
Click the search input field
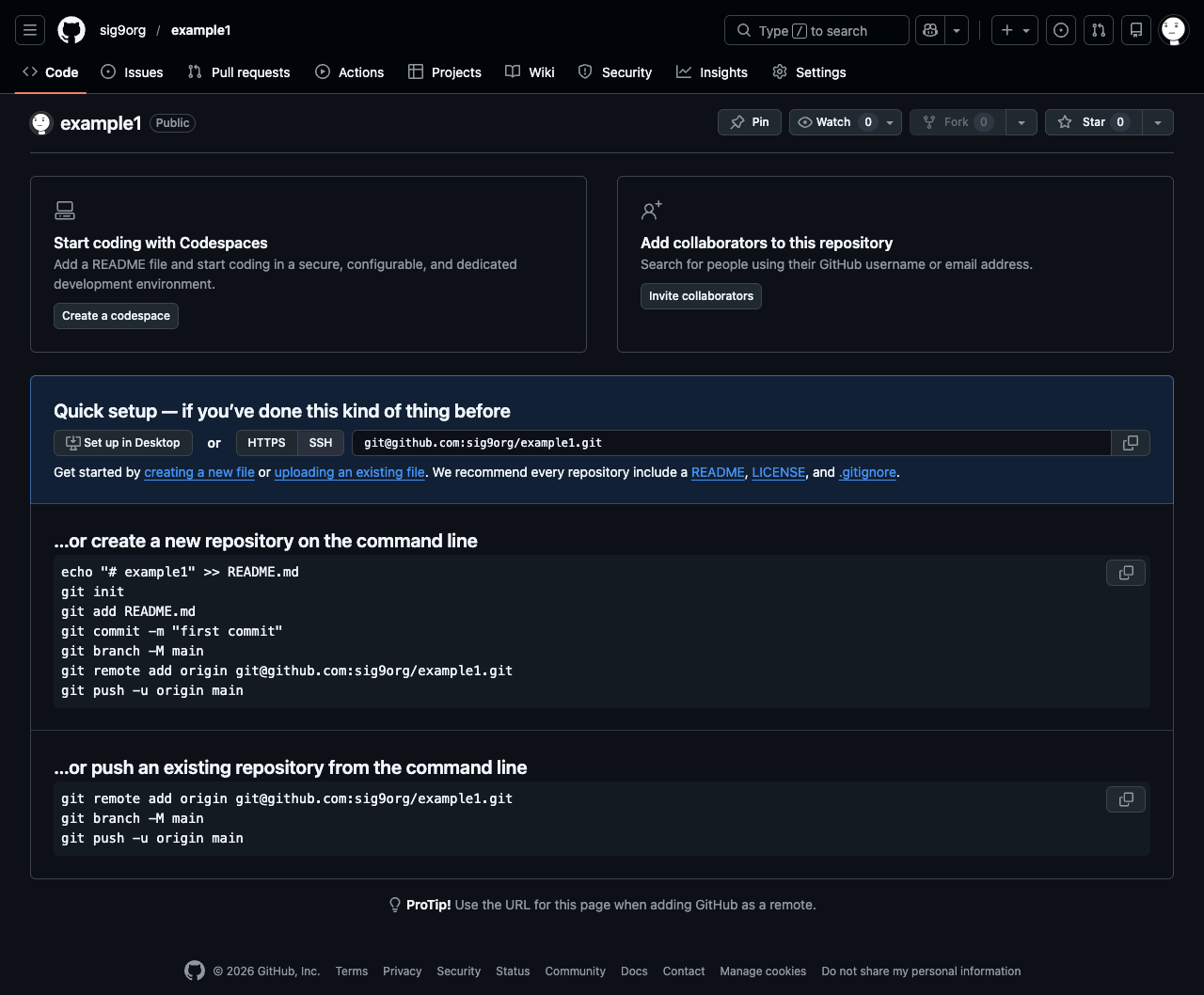[816, 30]
